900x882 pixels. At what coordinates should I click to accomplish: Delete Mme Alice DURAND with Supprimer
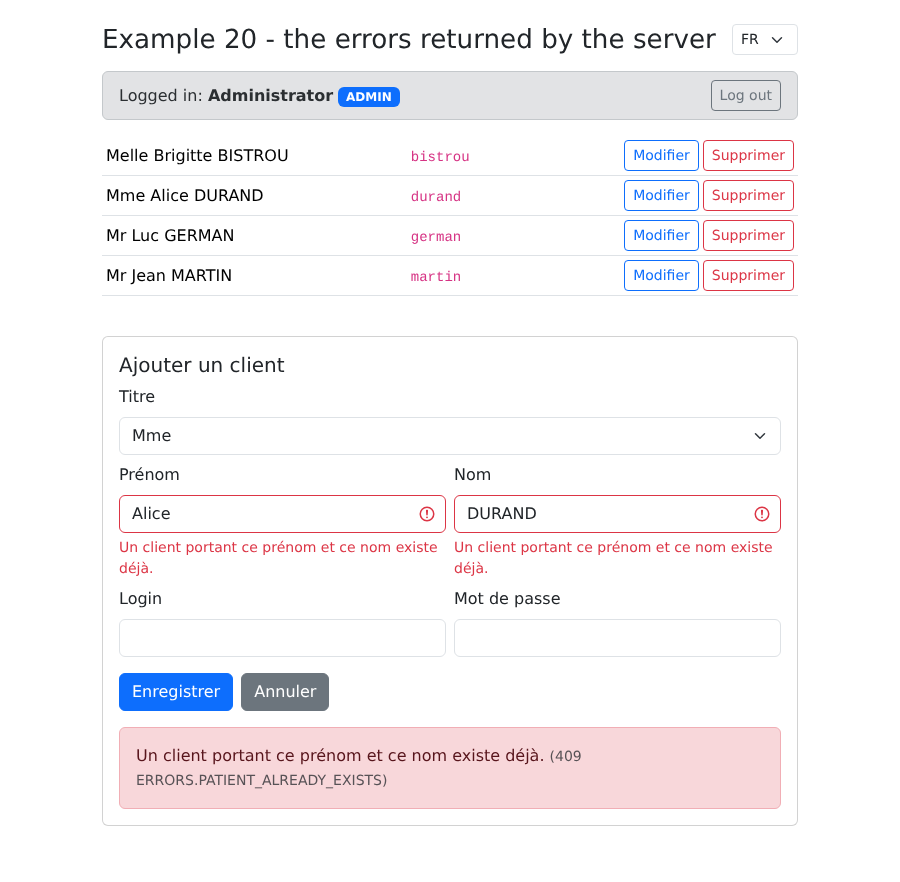[x=748, y=196]
